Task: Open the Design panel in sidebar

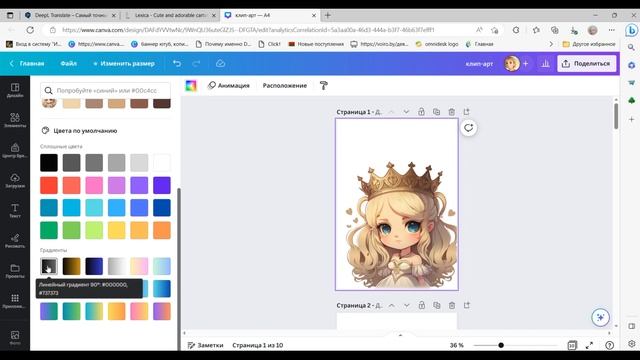Action: 15,90
